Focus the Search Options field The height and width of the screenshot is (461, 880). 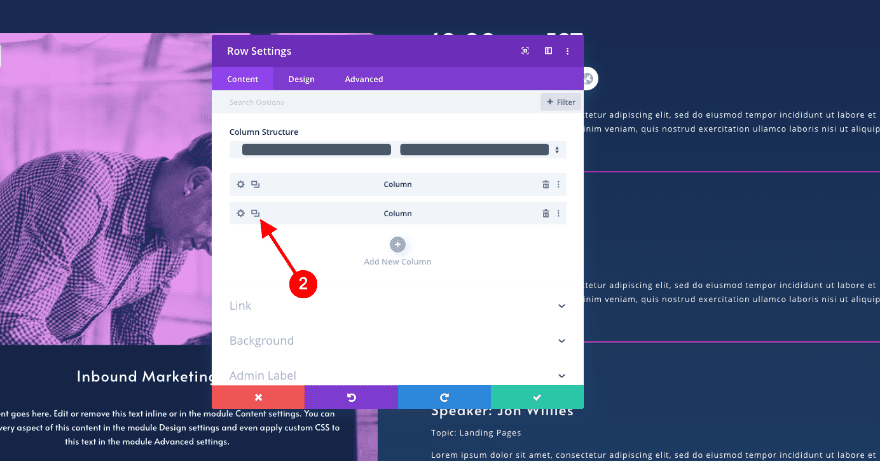point(376,102)
